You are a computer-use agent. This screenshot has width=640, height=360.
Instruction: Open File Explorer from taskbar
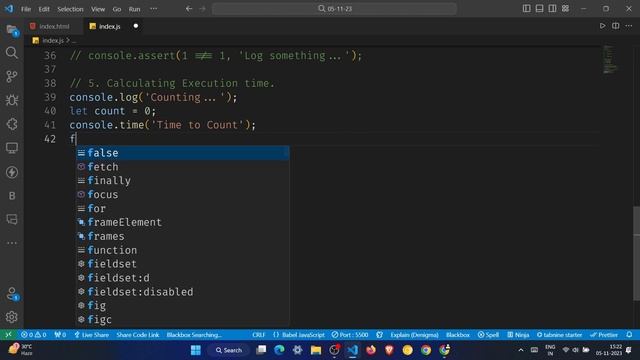pyautogui.click(x=316, y=350)
